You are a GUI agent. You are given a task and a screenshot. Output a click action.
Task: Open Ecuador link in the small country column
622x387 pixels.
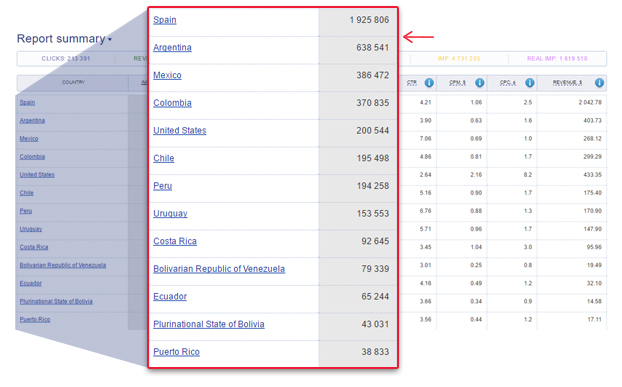31,283
